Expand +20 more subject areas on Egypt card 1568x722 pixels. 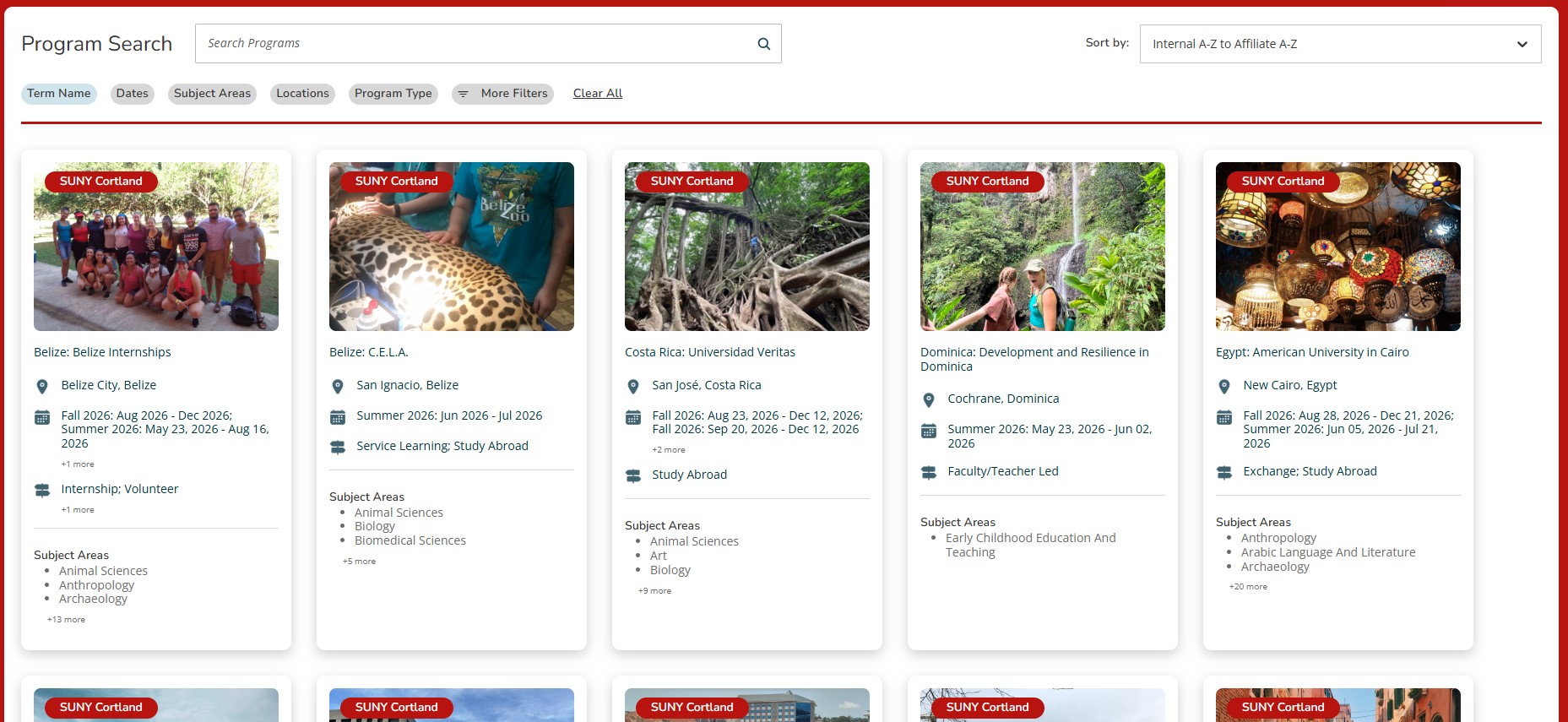[x=1248, y=587]
